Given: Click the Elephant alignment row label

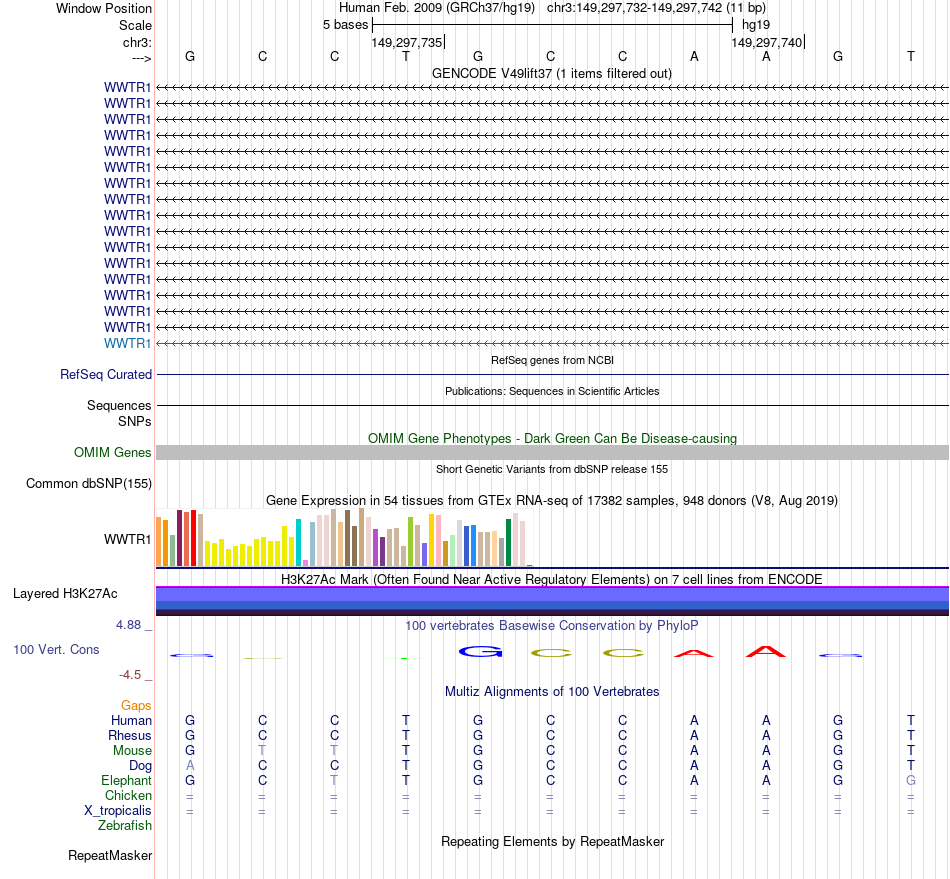Looking at the screenshot, I should [126, 780].
